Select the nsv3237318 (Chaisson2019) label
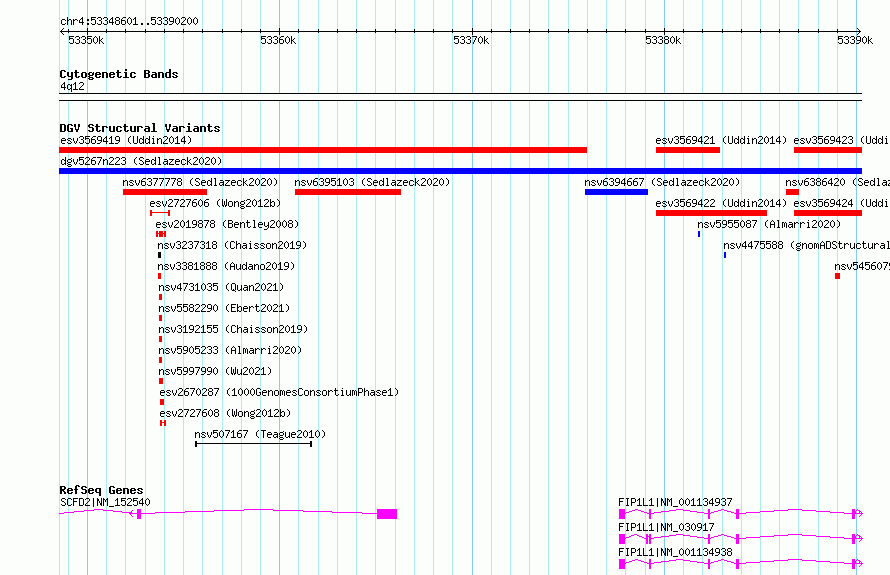Viewport: 890px width, 575px height. [232, 245]
